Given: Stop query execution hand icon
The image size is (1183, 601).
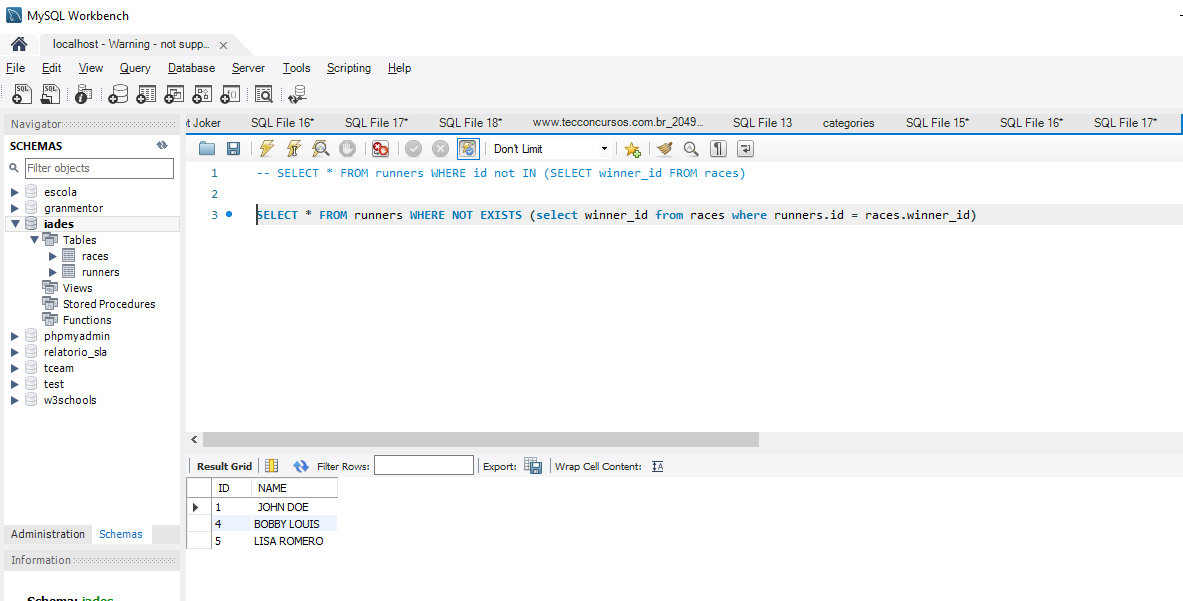Looking at the screenshot, I should pos(347,149).
